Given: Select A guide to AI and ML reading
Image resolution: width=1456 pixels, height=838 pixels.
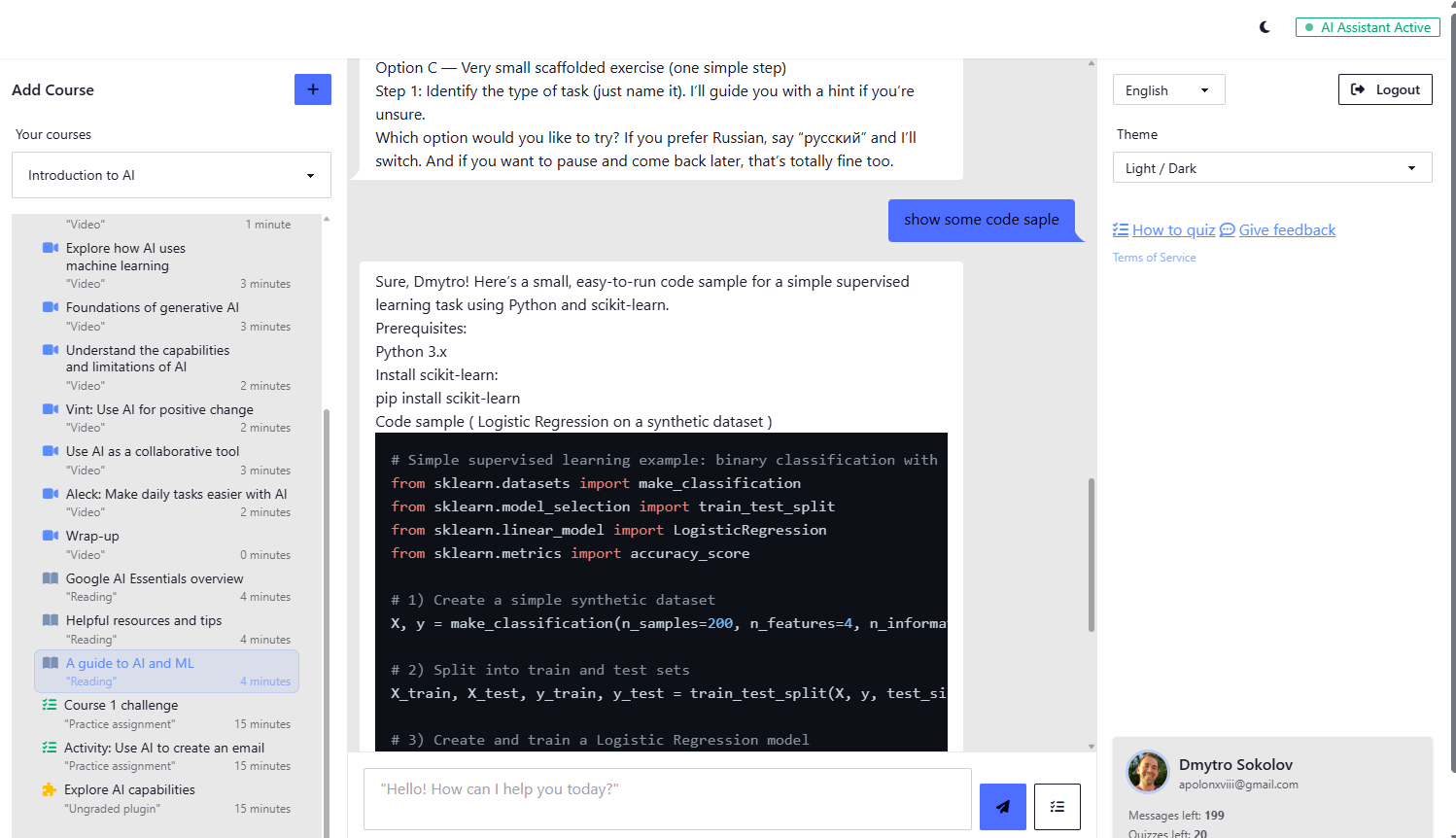Looking at the screenshot, I should coord(130,663).
